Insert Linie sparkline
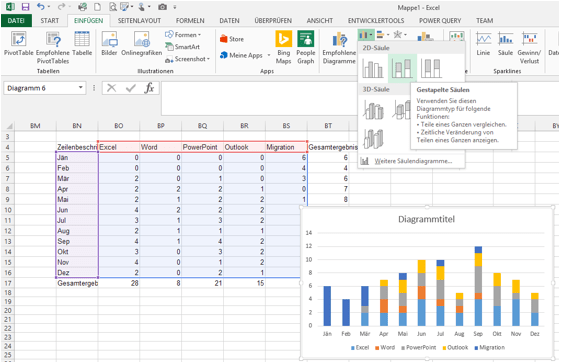 click(483, 44)
